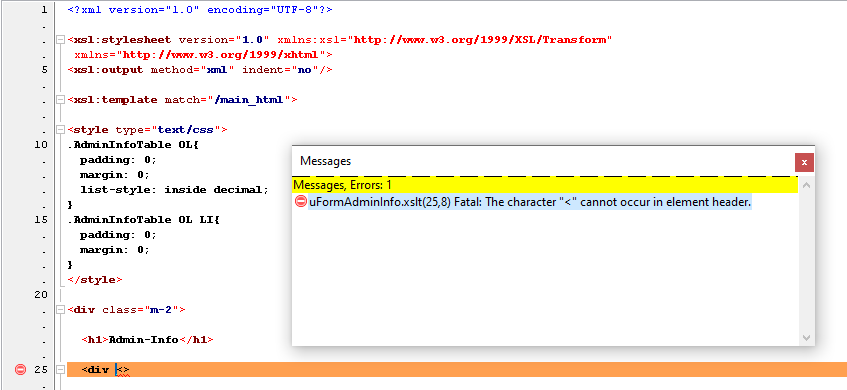Click the closing </style> tag
This screenshot has height=390, width=847.
point(95,280)
